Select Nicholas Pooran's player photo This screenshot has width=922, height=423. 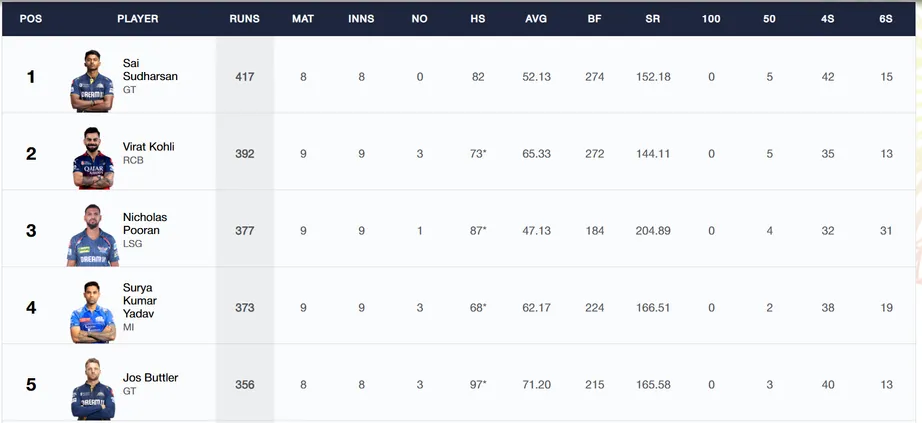(92, 235)
